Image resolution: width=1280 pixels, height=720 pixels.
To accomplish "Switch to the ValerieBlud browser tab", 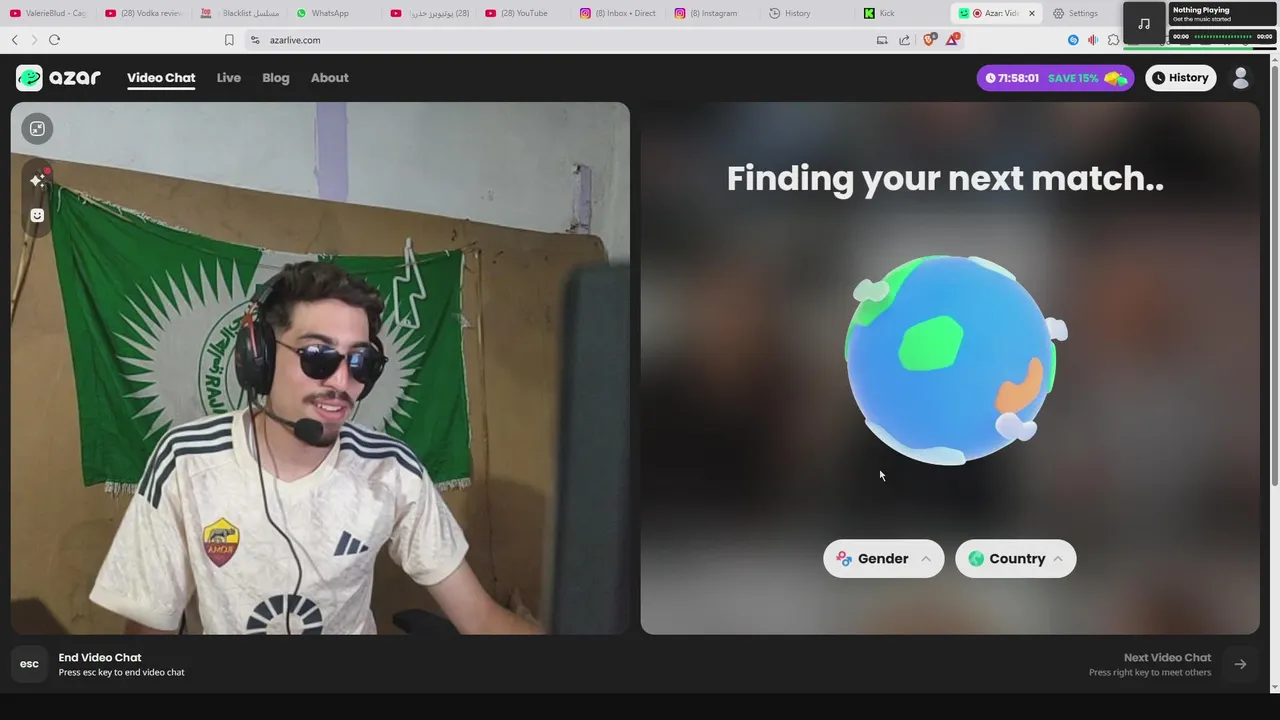I will click(48, 13).
